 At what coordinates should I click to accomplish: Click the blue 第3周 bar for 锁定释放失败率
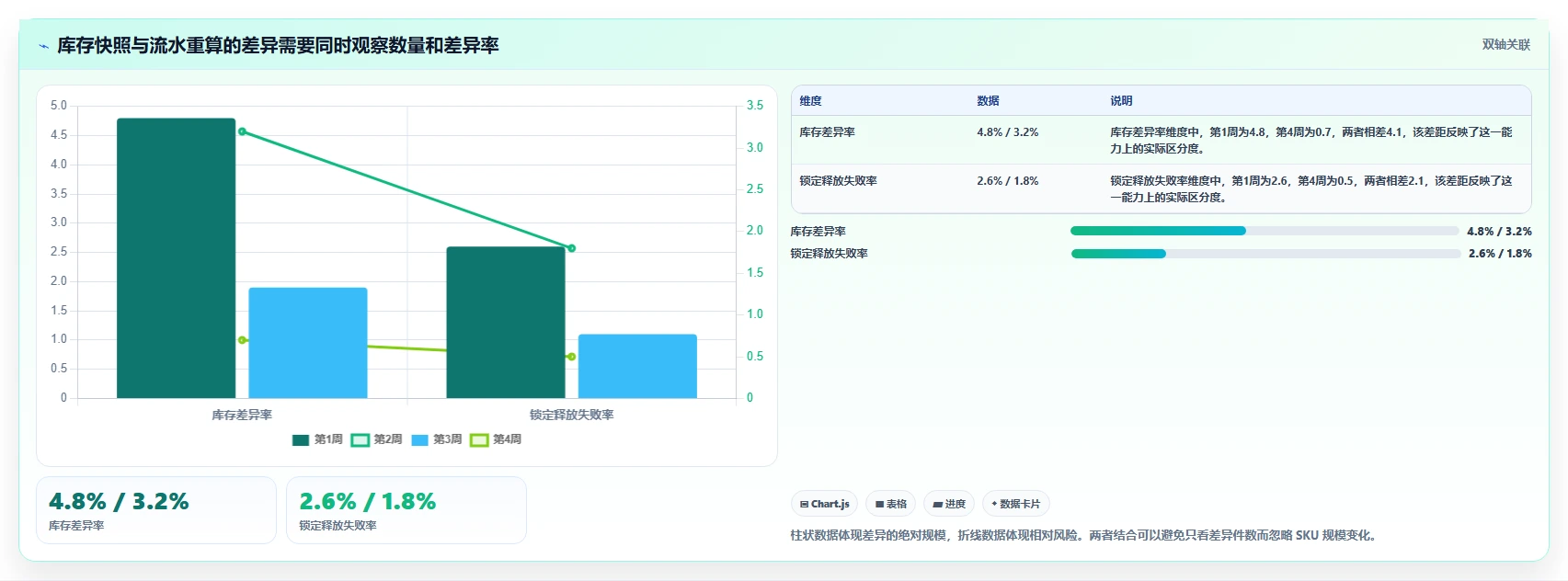(x=637, y=366)
